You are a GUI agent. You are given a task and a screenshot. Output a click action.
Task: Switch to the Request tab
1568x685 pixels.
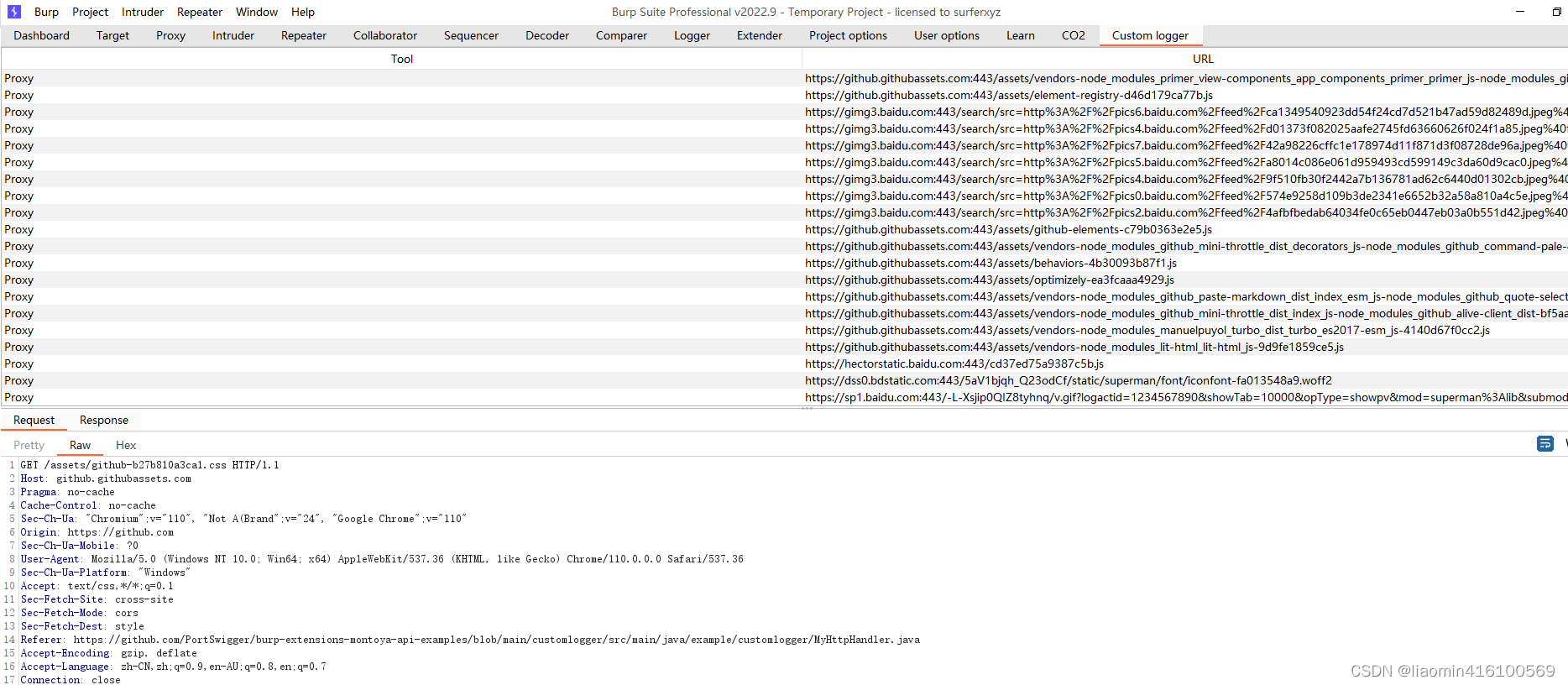[34, 420]
